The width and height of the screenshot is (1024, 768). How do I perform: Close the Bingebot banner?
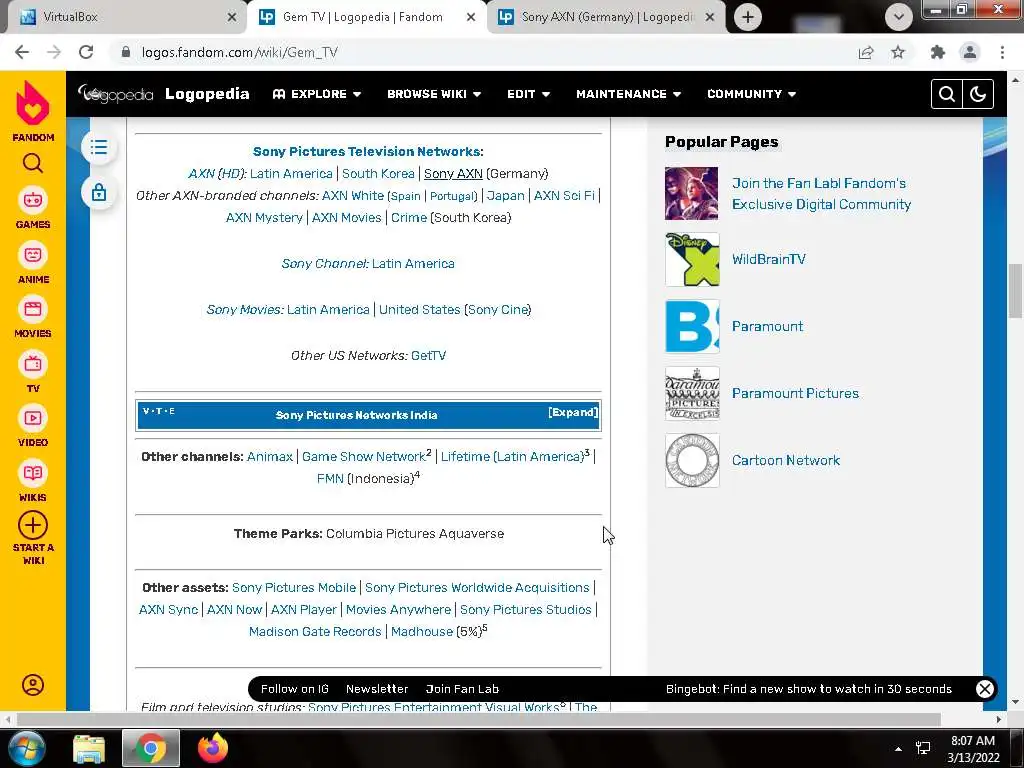point(984,688)
